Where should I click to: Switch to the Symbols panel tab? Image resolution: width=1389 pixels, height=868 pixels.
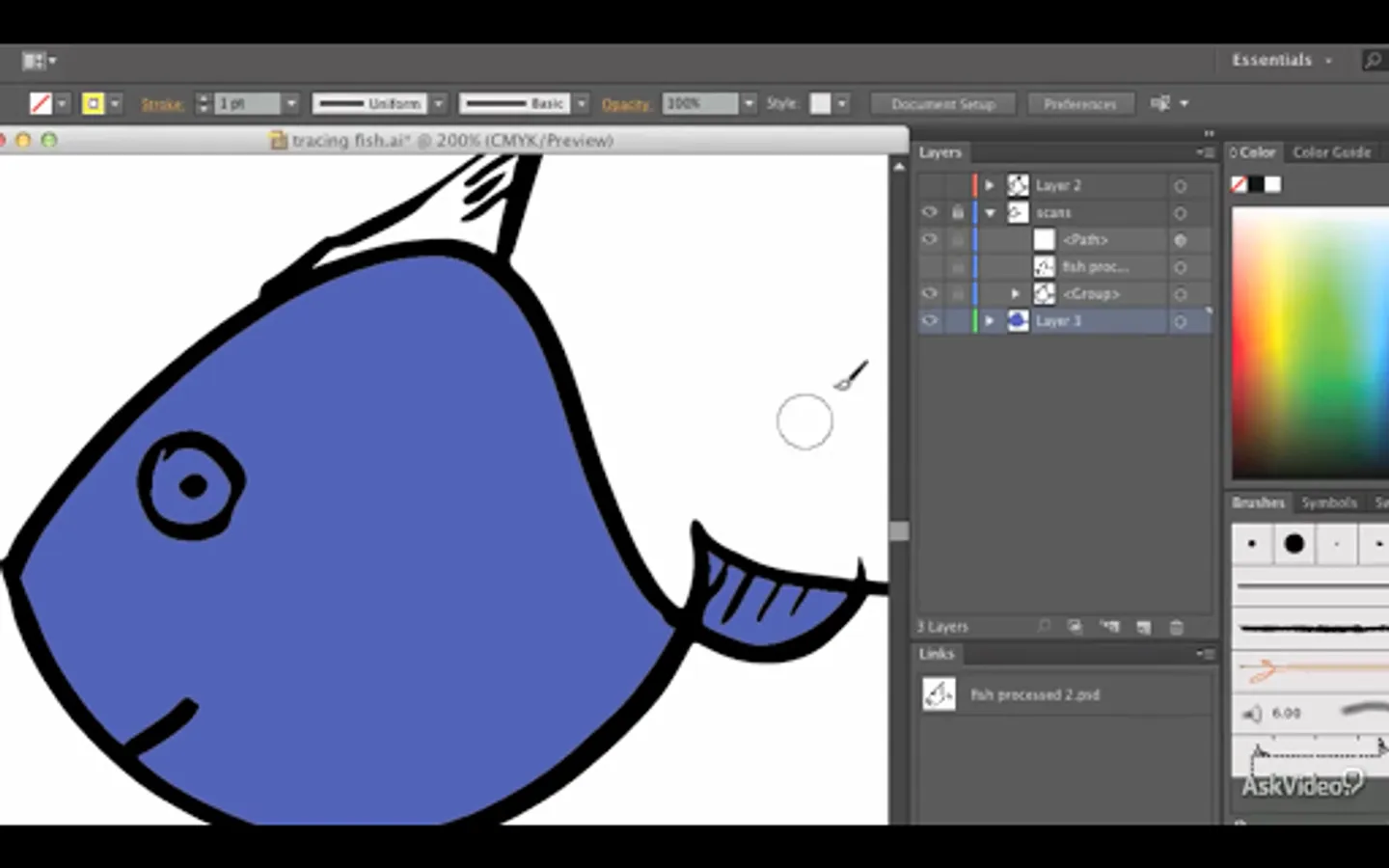1329,502
